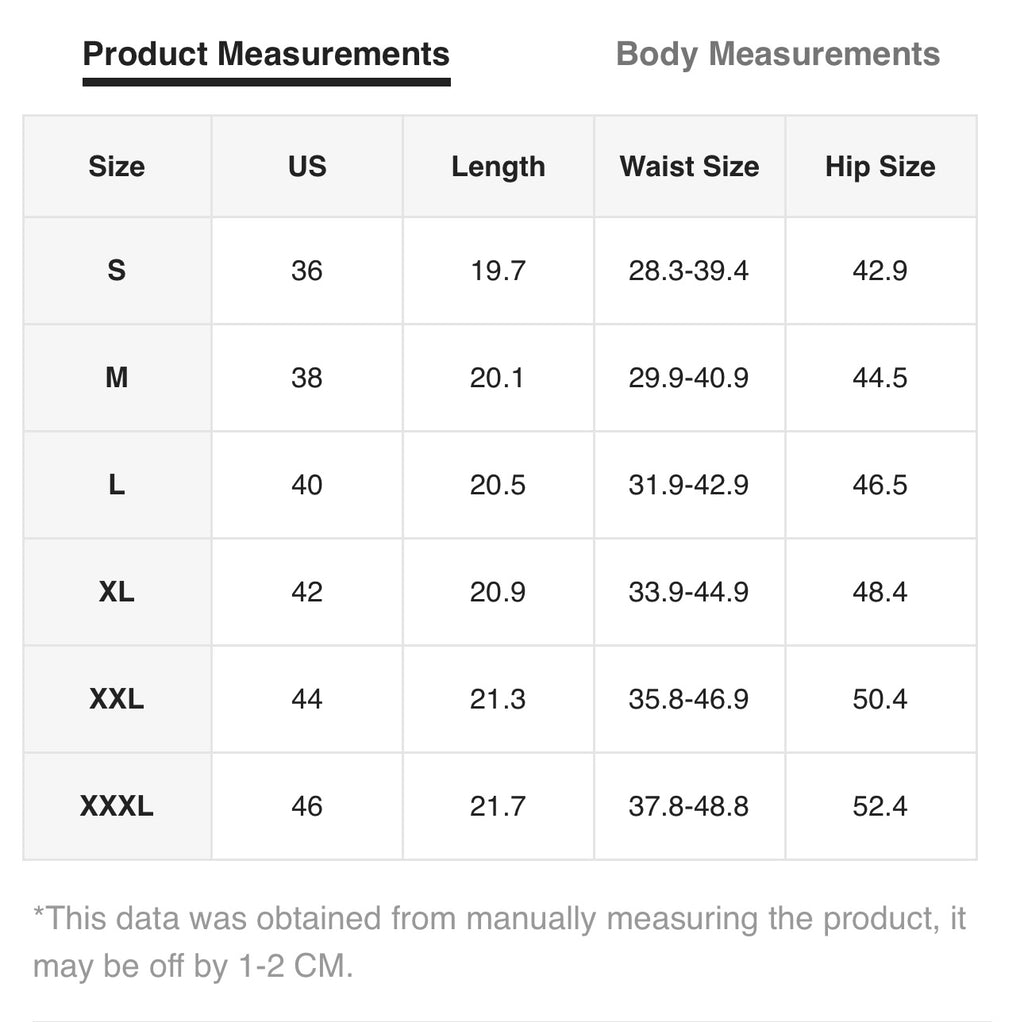The image size is (1024, 1022).
Task: Select the Product Measurements tab
Action: click(x=266, y=54)
